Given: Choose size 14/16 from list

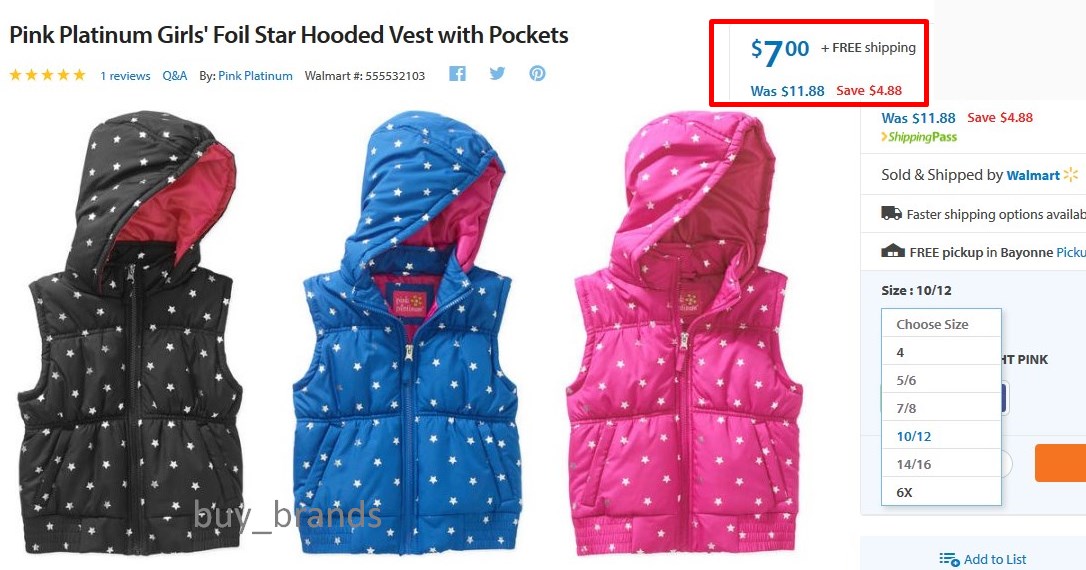Looking at the screenshot, I should [x=941, y=464].
